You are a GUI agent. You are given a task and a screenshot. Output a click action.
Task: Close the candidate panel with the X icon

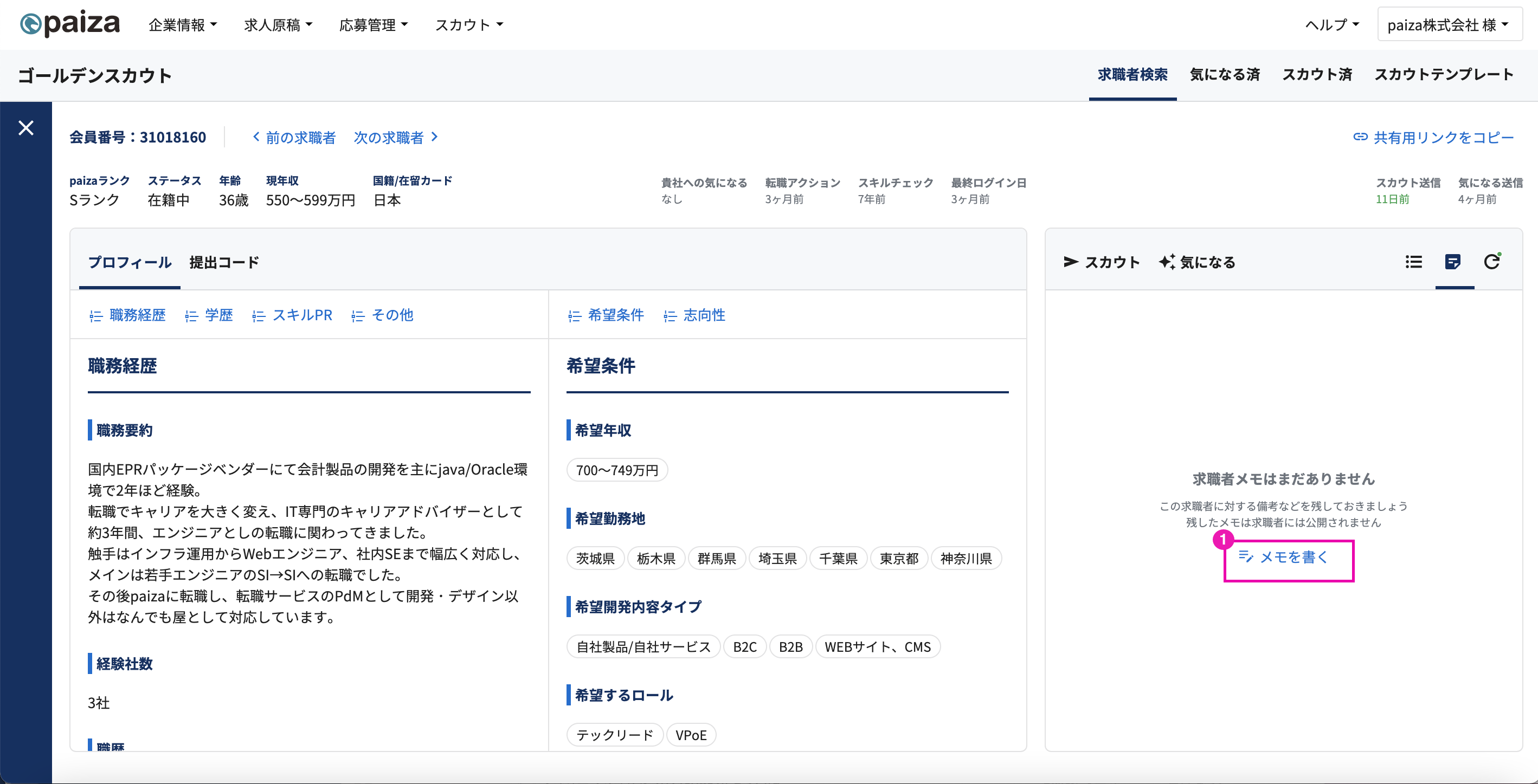click(25, 128)
